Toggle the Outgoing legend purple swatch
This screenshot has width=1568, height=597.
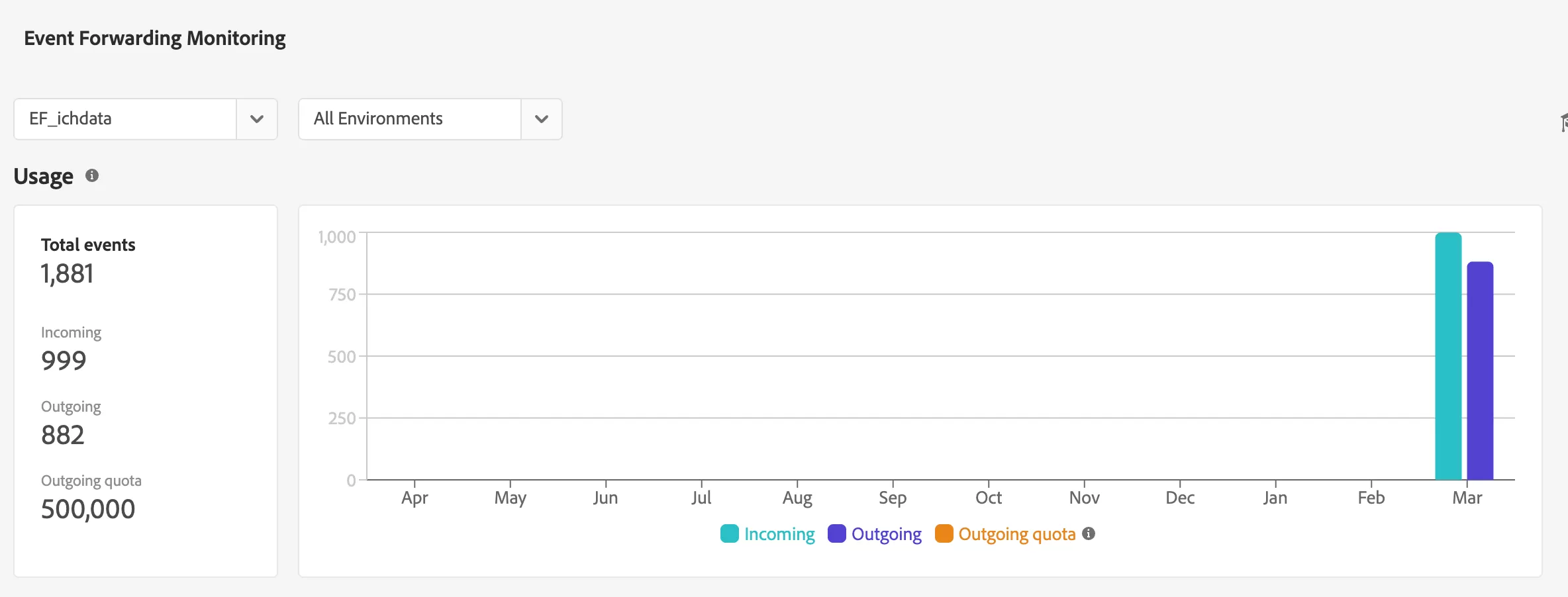tap(837, 533)
